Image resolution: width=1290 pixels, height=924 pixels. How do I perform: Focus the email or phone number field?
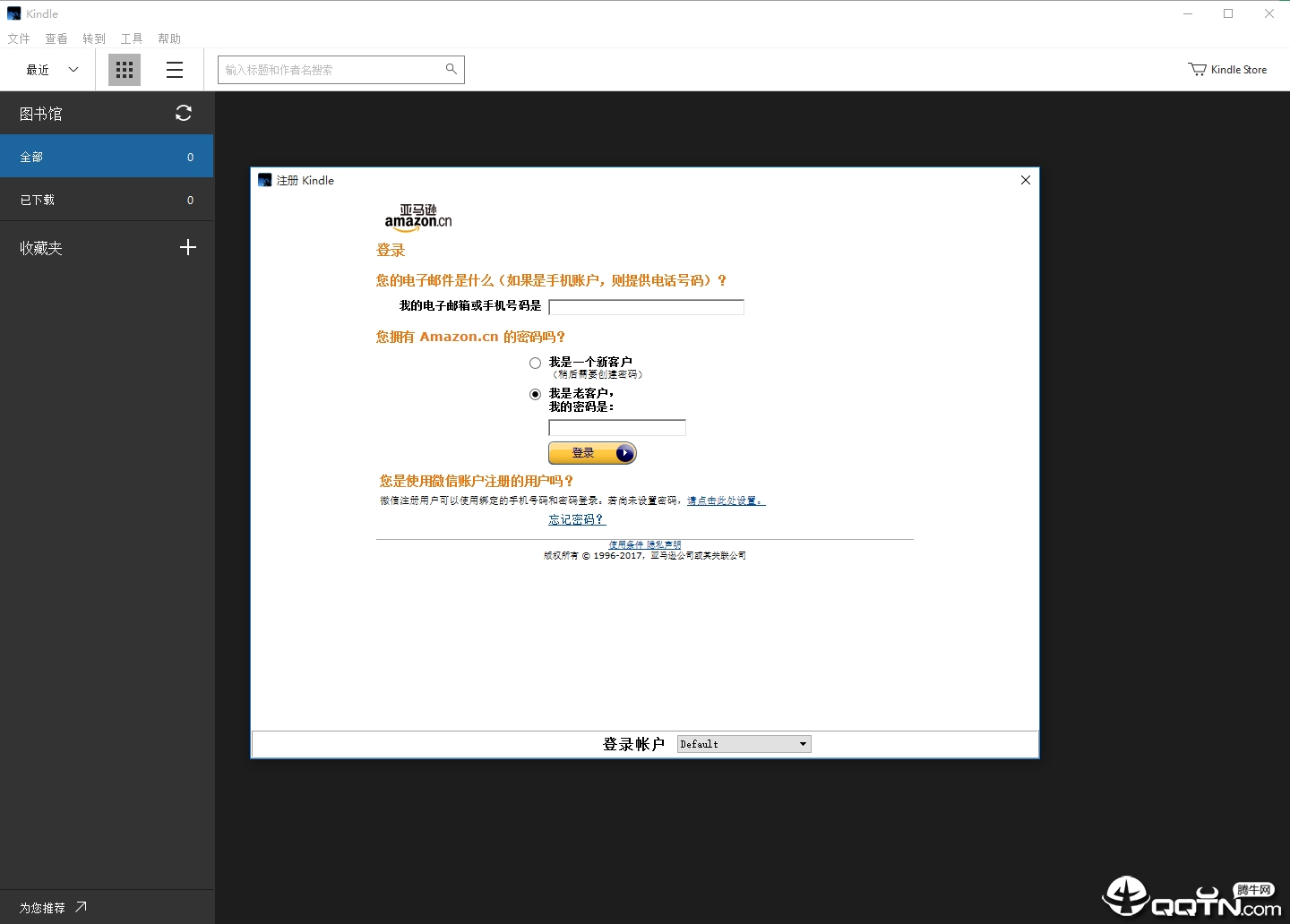click(646, 307)
